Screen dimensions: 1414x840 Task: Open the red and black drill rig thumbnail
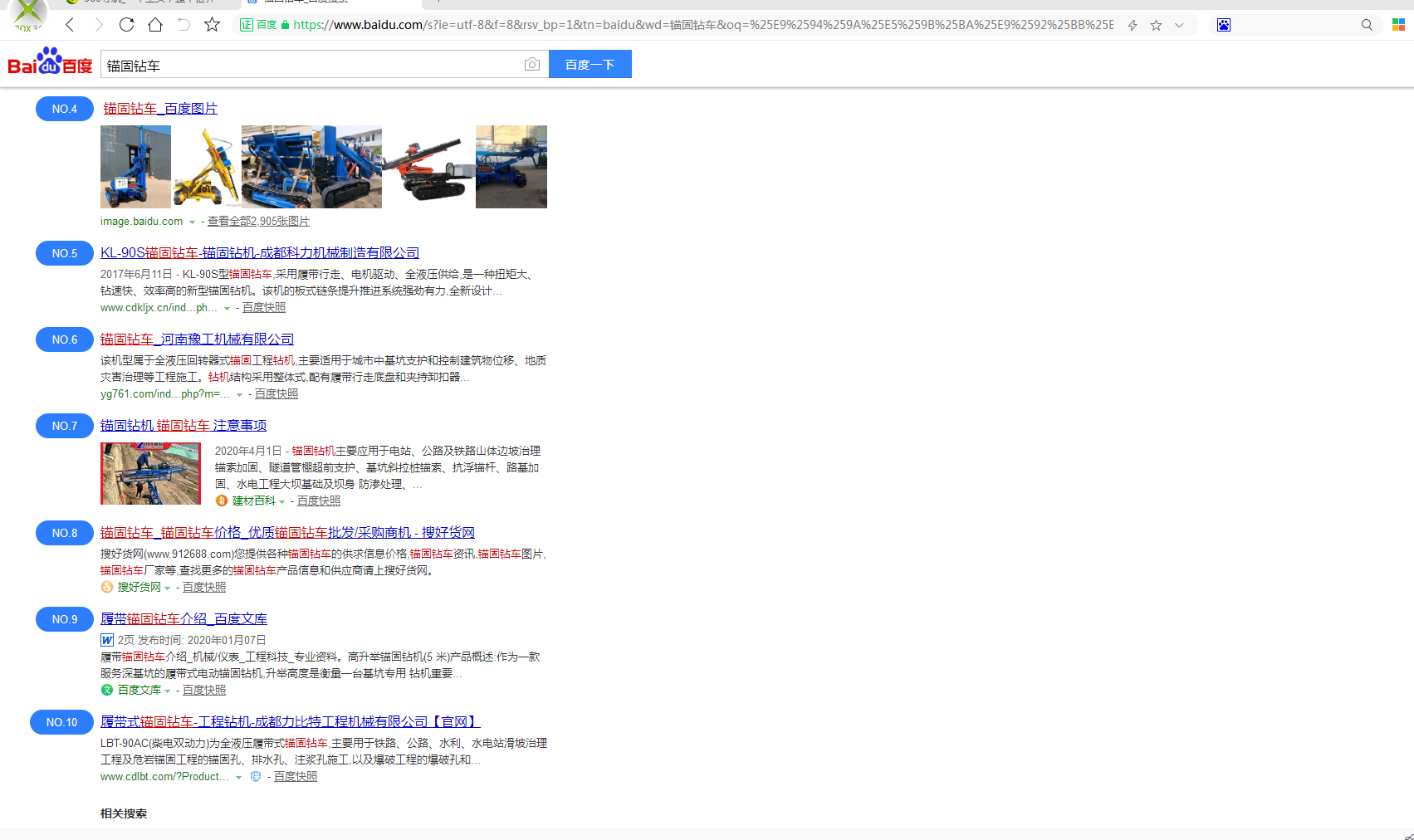pyautogui.click(x=428, y=167)
